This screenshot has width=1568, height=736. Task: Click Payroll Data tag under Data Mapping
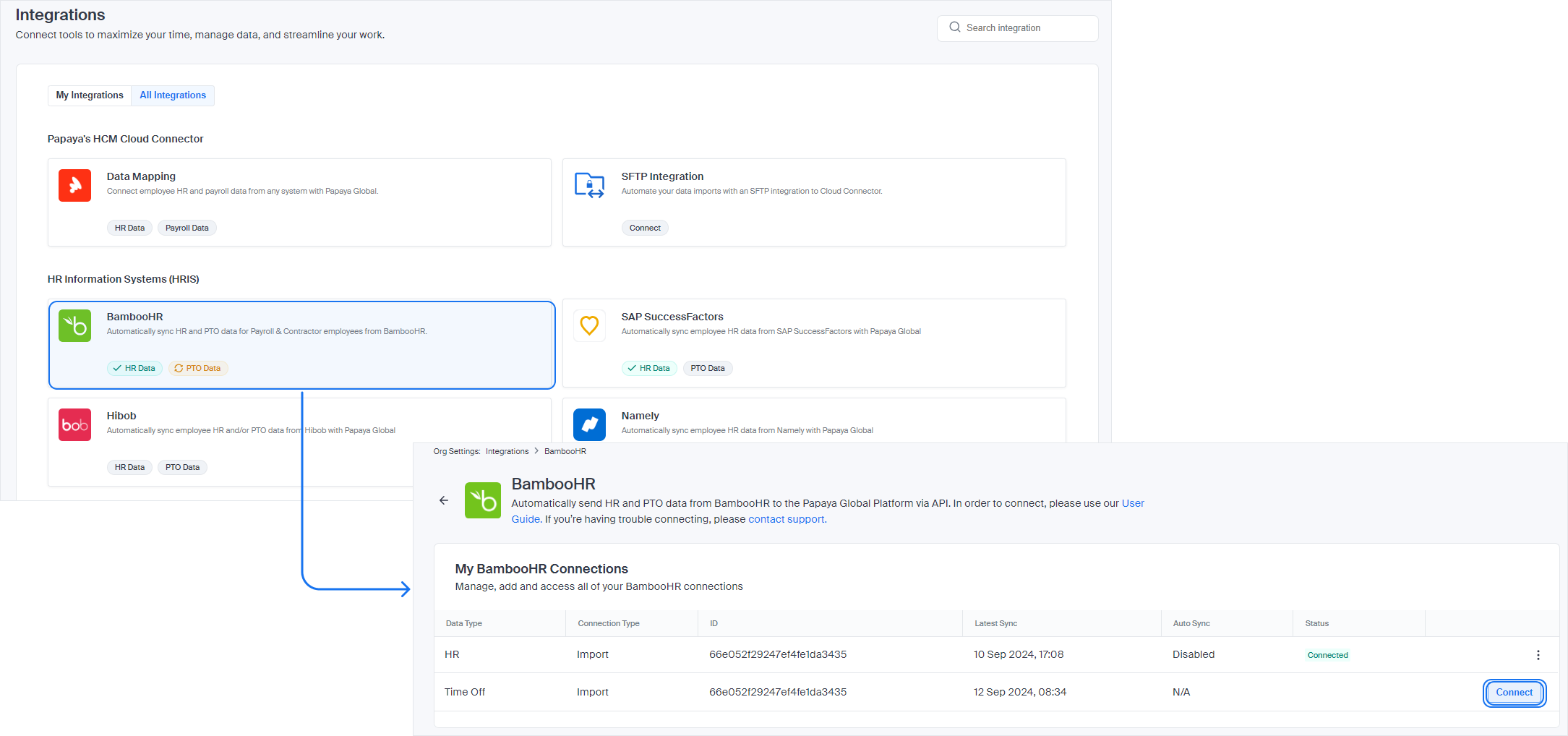[187, 228]
